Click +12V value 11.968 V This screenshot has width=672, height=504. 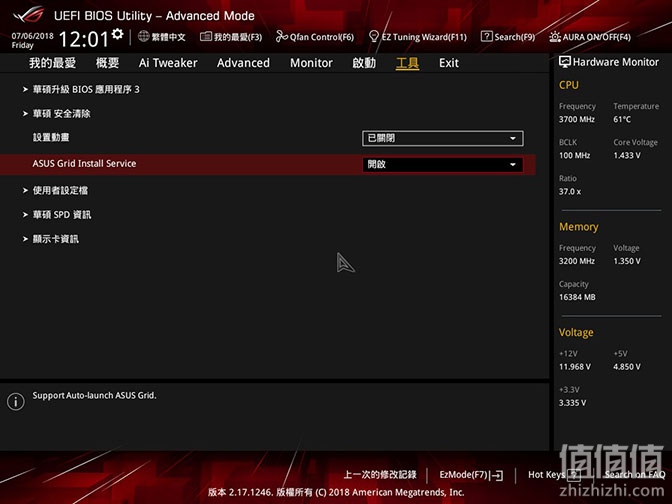pos(575,367)
